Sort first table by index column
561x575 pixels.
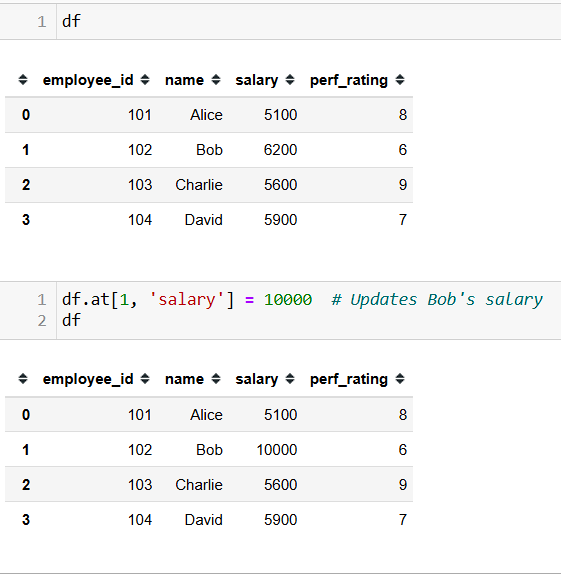[x=23, y=80]
